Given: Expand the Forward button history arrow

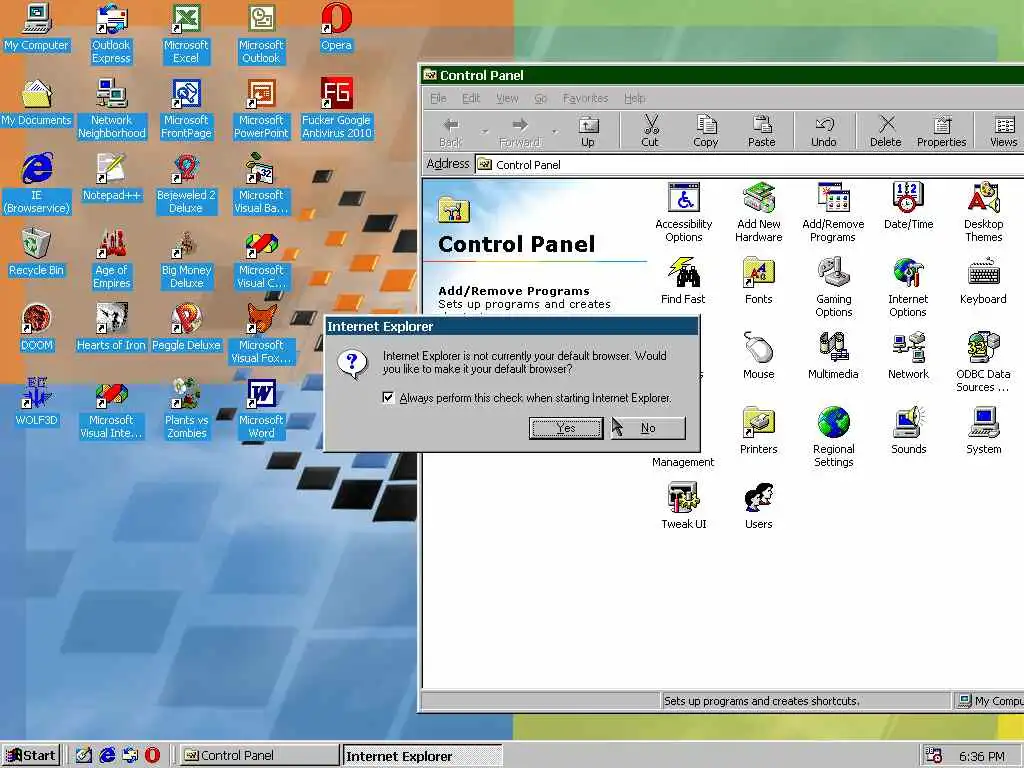Looking at the screenshot, I should 554,132.
